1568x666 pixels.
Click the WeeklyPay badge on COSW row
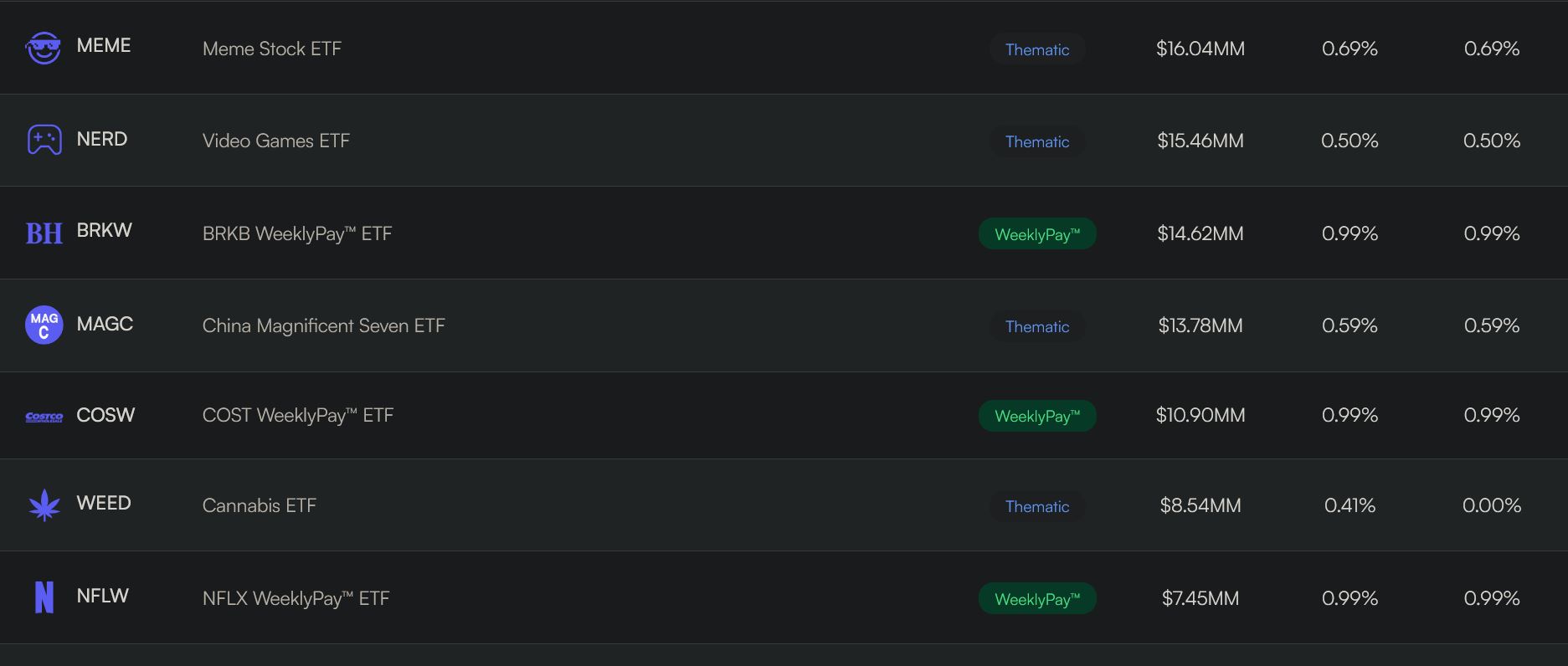[x=1037, y=416]
